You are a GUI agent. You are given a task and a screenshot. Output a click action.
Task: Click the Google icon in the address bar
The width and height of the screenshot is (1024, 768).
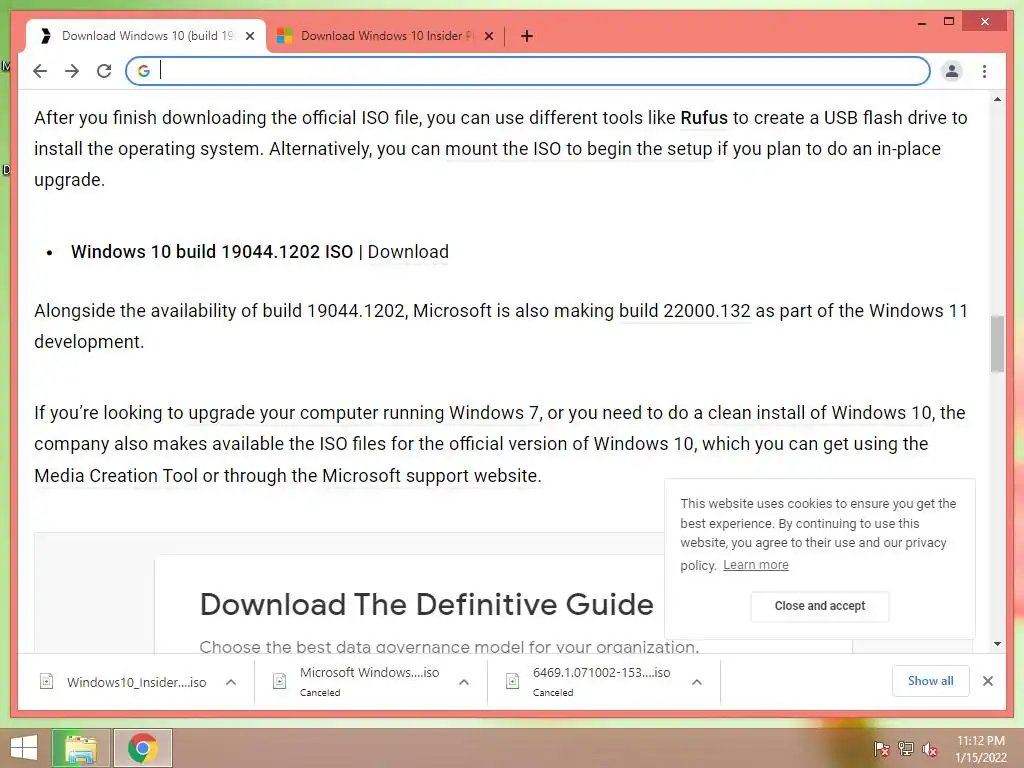144,71
